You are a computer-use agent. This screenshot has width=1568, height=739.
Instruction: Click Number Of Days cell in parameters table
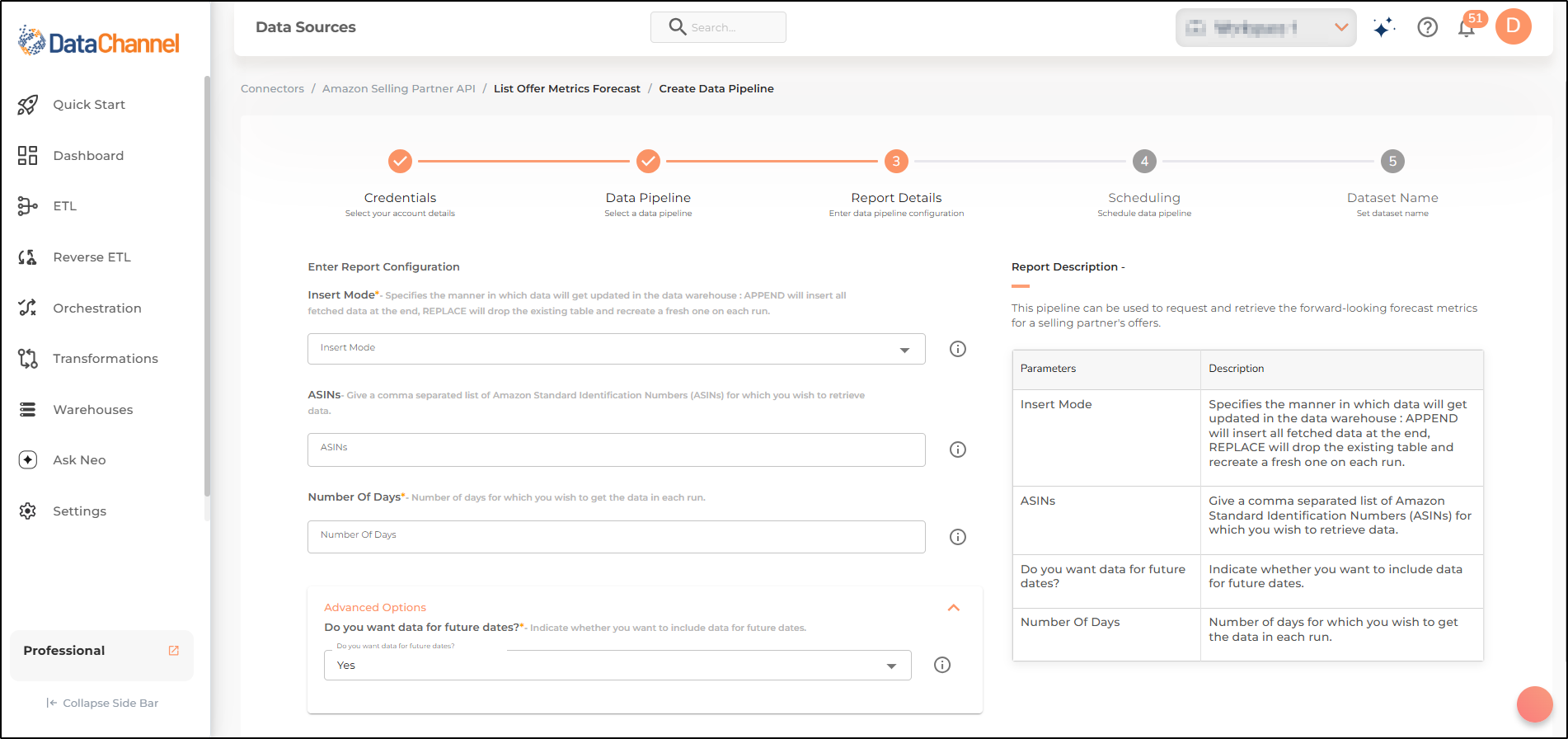click(1106, 635)
